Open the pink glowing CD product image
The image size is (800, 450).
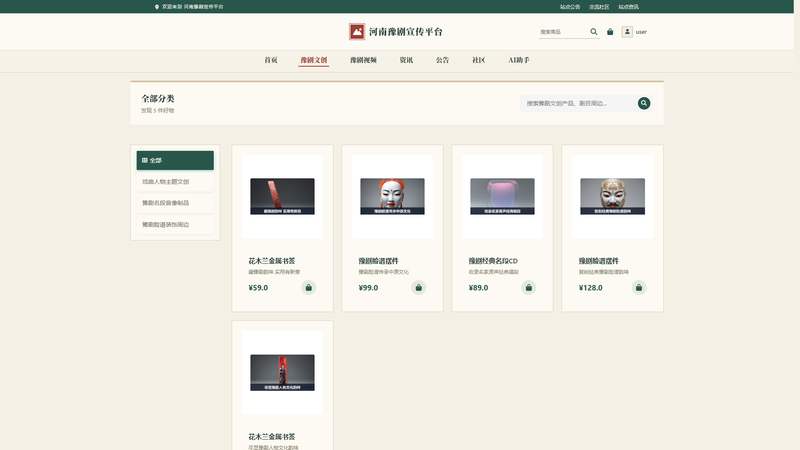click(503, 196)
